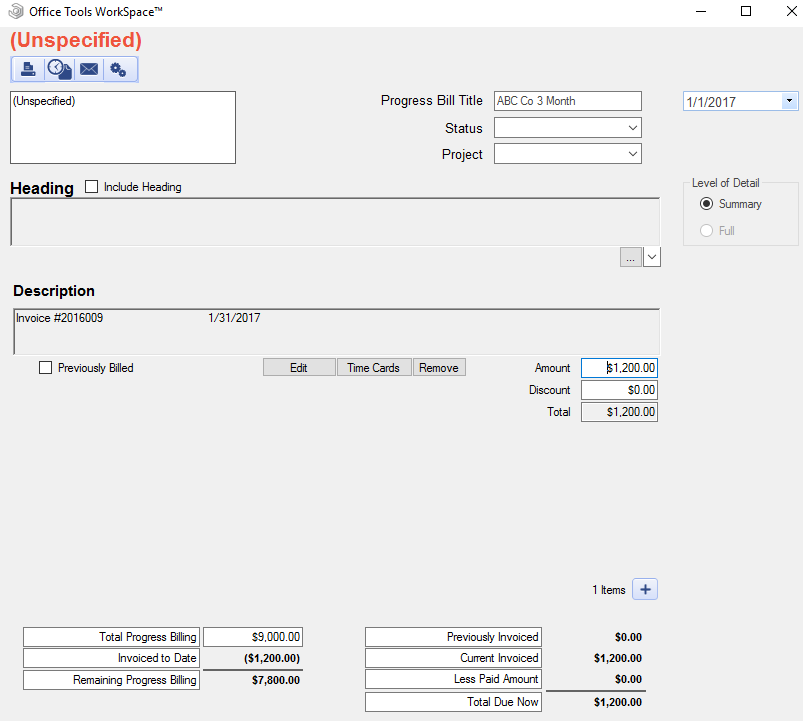Click the Total Progress Billing $9,000.00 field
The height and width of the screenshot is (721, 803).
click(253, 637)
